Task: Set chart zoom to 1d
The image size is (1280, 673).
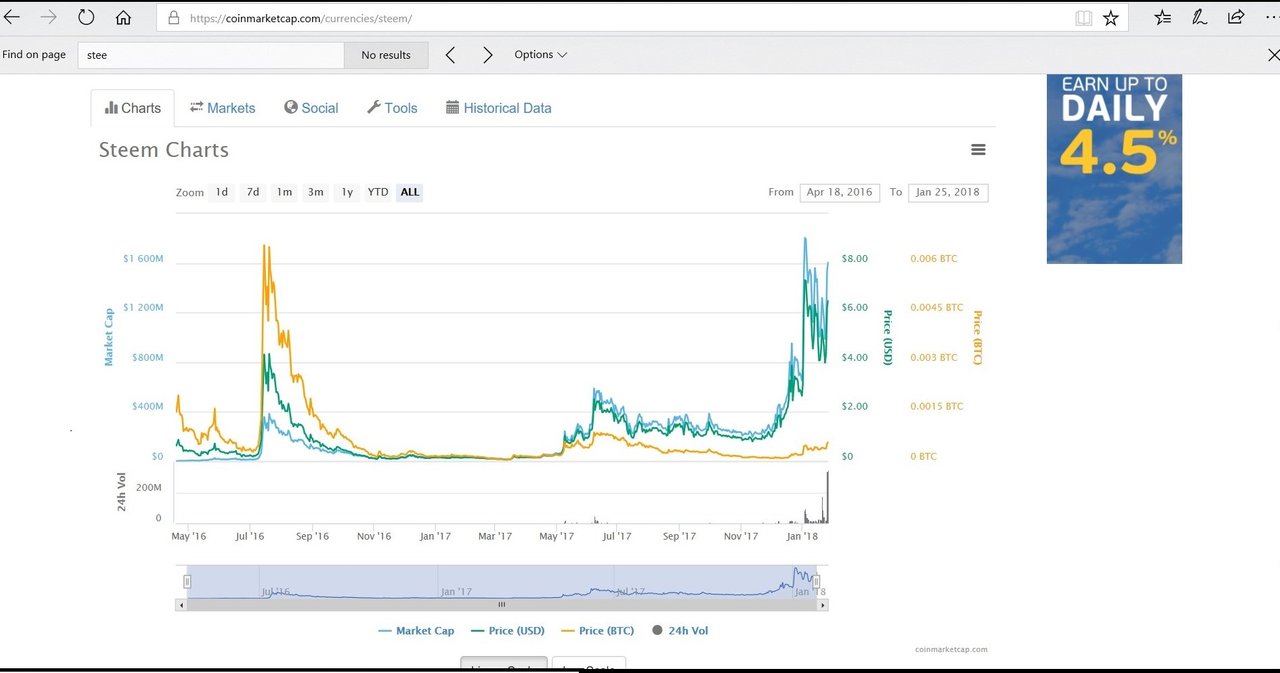Action: pyautogui.click(x=222, y=192)
